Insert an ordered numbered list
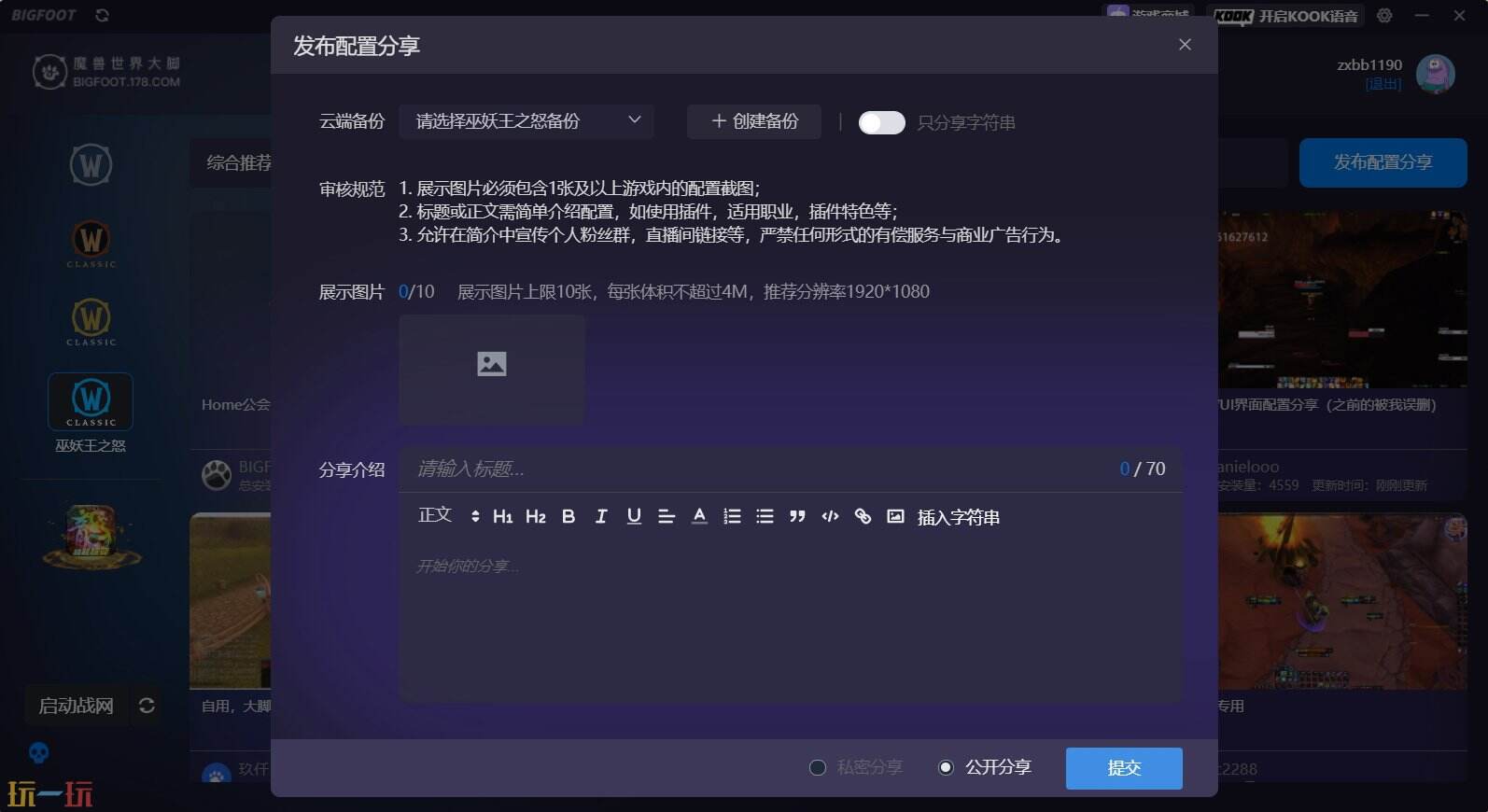 pyautogui.click(x=732, y=516)
